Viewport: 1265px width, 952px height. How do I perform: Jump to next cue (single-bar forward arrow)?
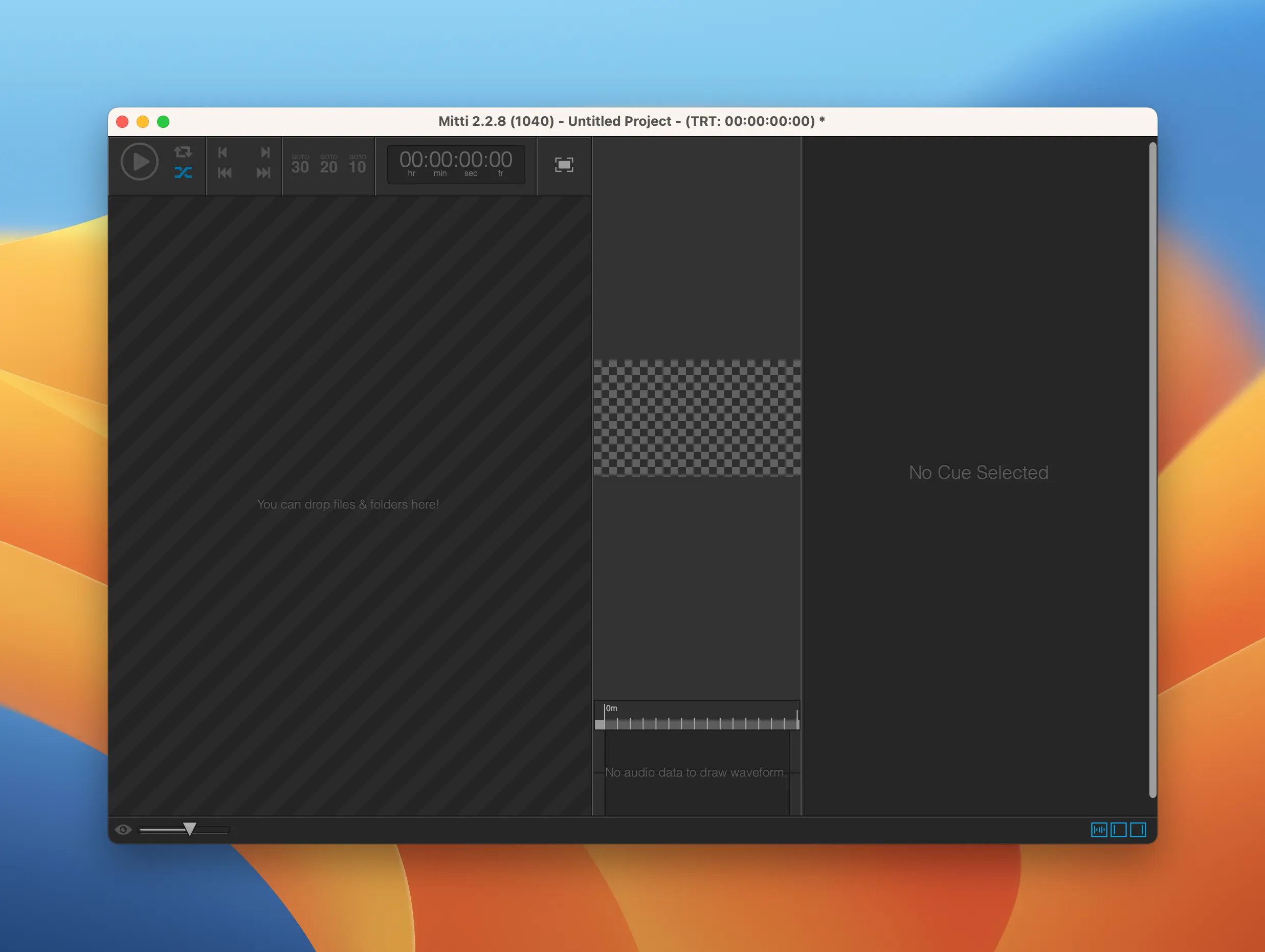265,152
